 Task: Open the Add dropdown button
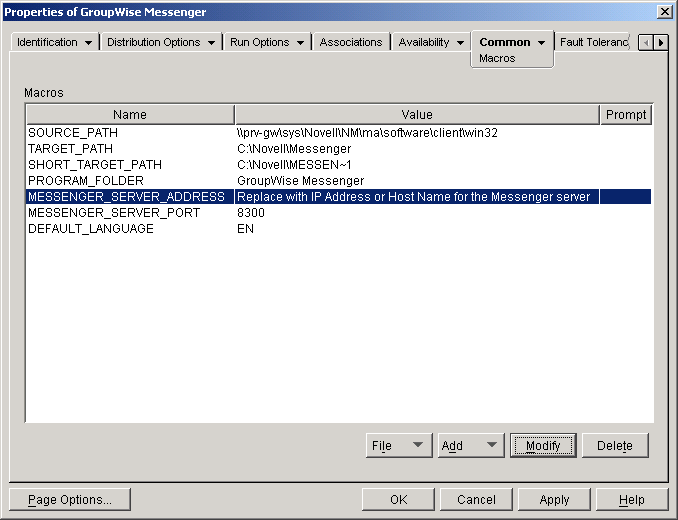point(471,445)
